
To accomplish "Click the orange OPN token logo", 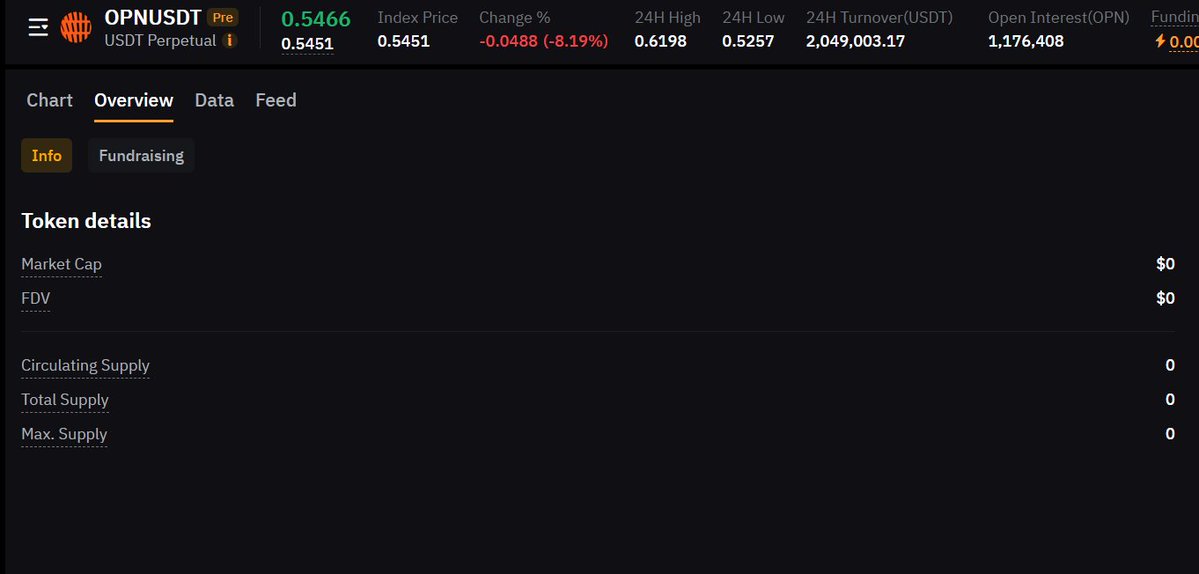I will pyautogui.click(x=76, y=28).
